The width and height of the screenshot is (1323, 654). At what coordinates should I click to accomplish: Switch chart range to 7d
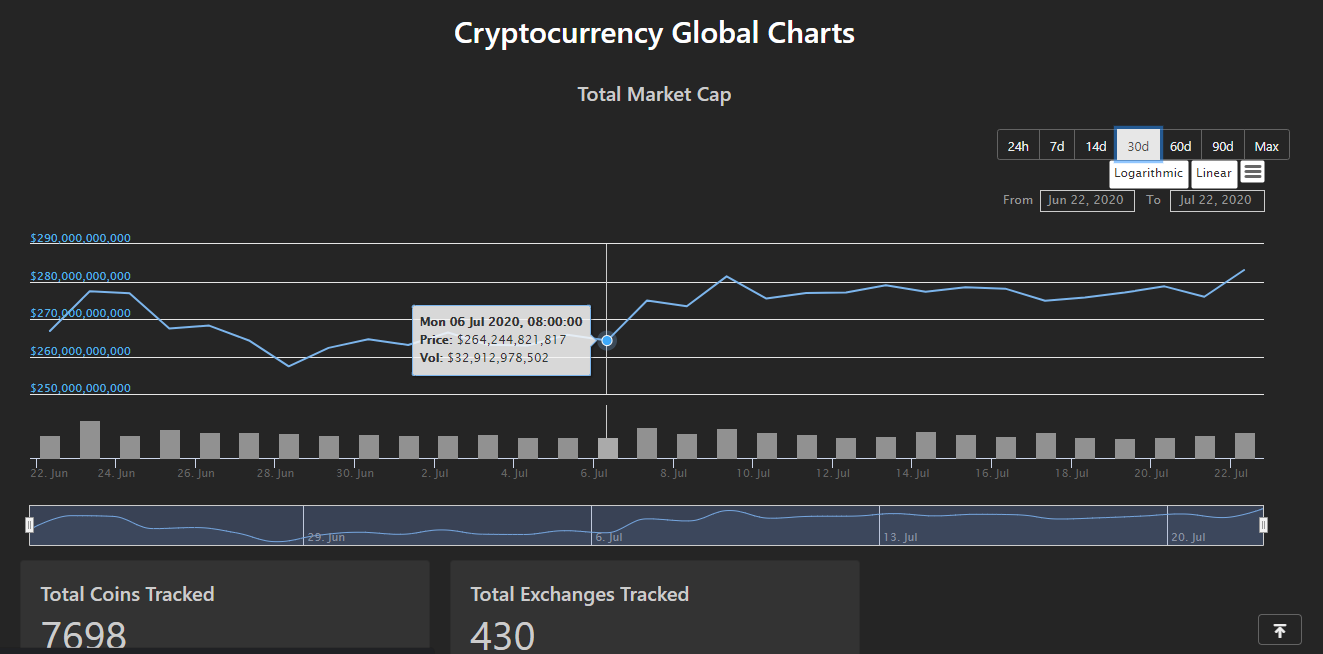coord(1057,146)
